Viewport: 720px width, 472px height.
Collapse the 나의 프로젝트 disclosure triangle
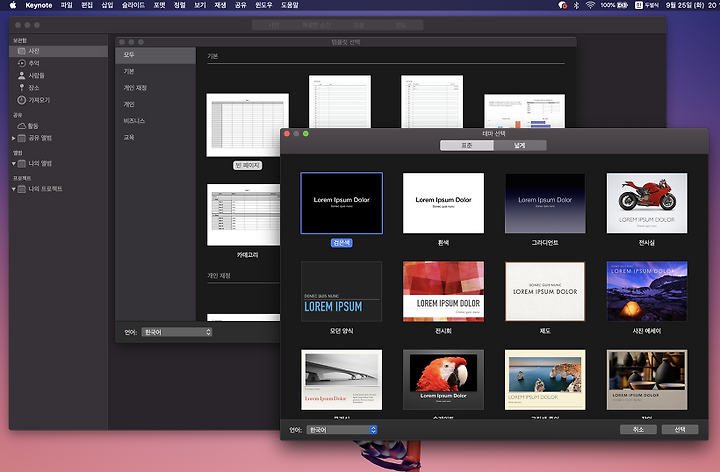pos(13,189)
